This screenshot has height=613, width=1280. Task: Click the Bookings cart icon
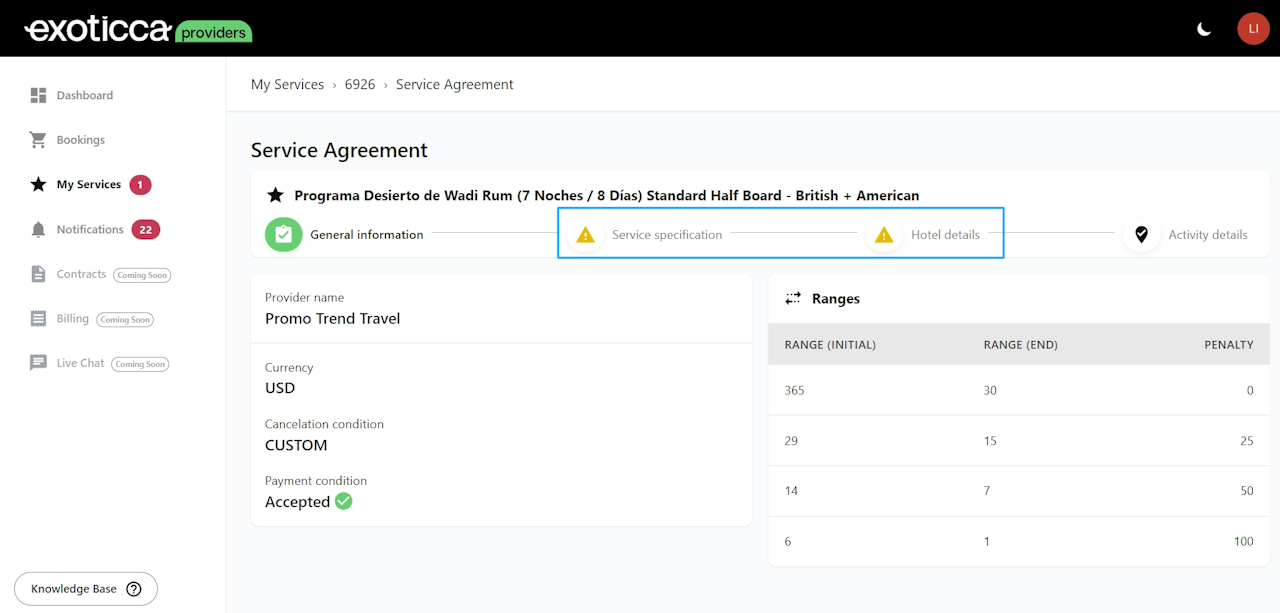coord(38,140)
